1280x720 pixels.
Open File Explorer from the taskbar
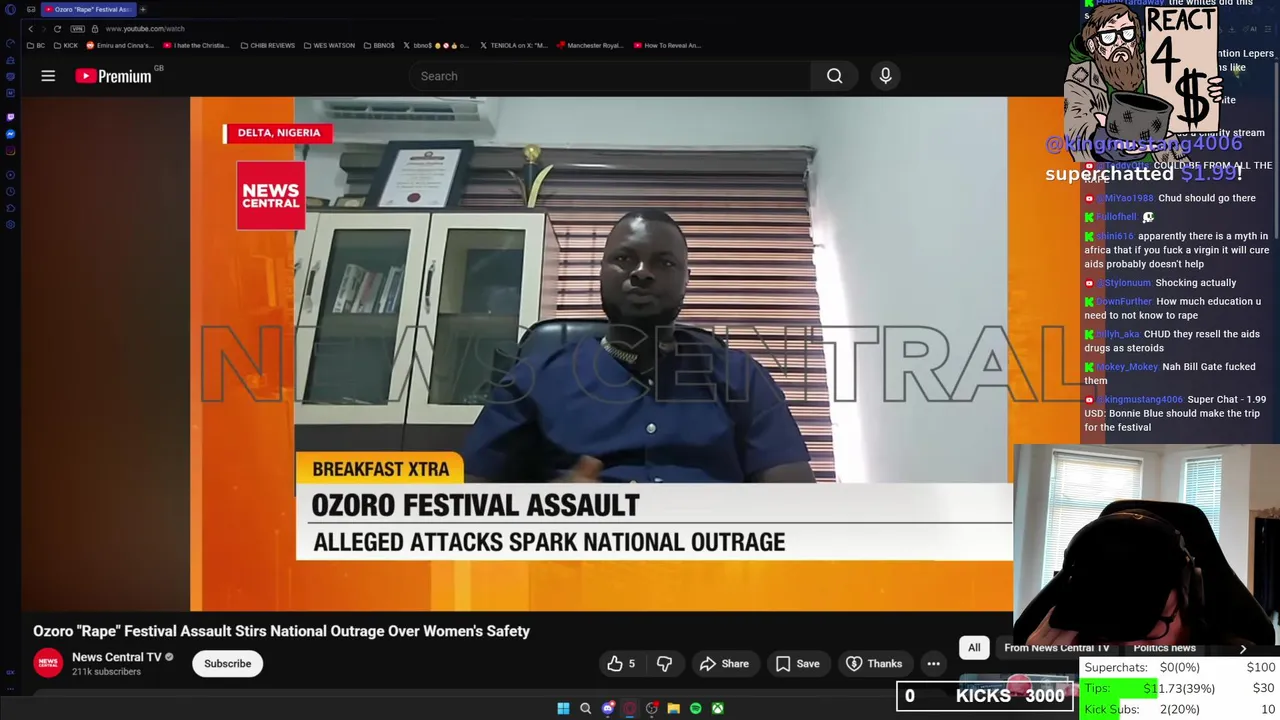pyautogui.click(x=673, y=708)
